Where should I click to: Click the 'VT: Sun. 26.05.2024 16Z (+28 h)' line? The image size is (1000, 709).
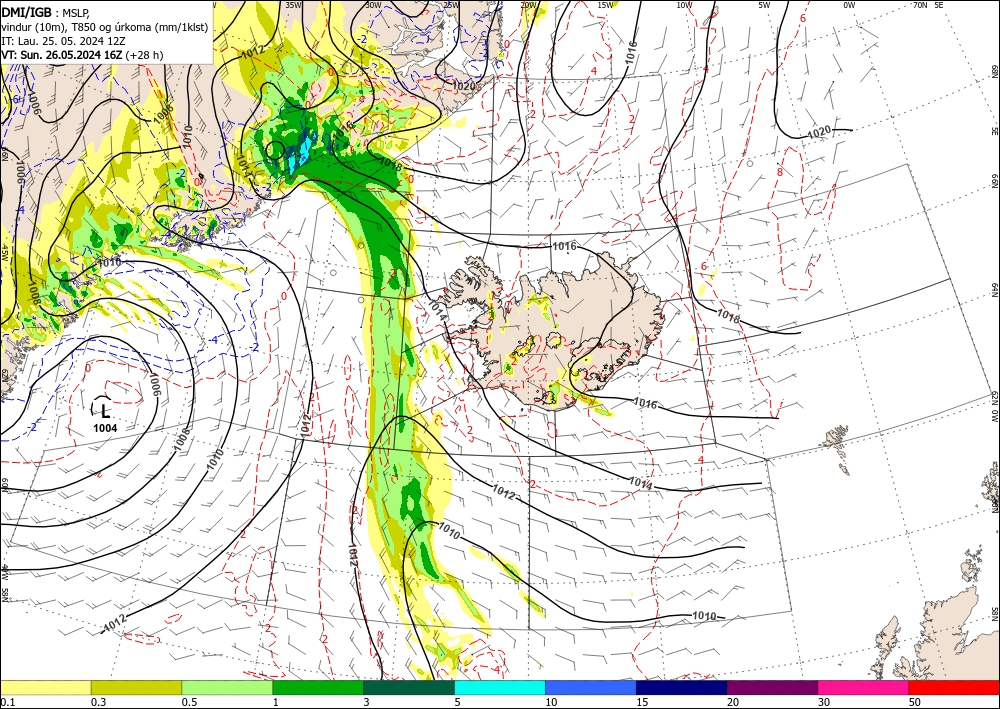pyautogui.click(x=82, y=55)
